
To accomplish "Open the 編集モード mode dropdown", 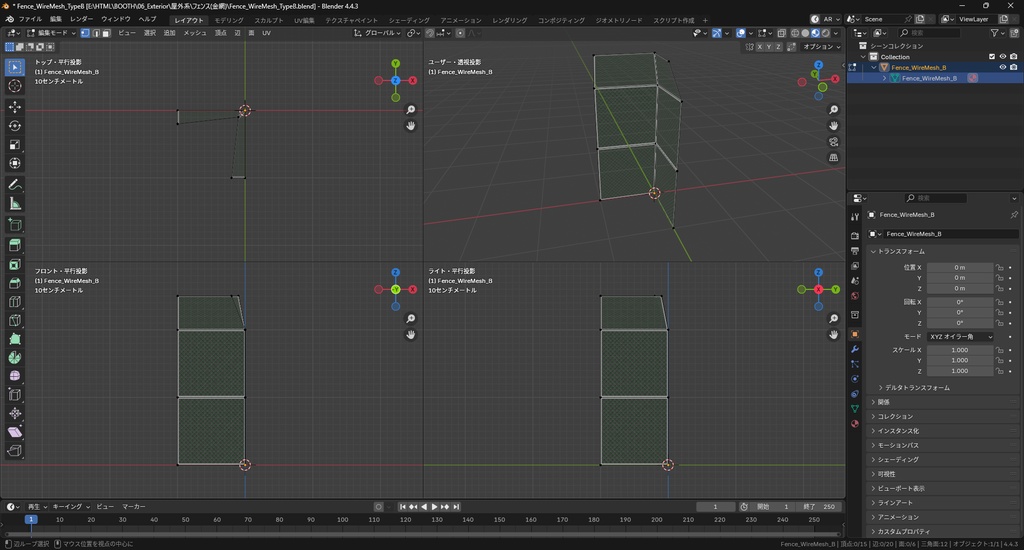I will [50, 33].
